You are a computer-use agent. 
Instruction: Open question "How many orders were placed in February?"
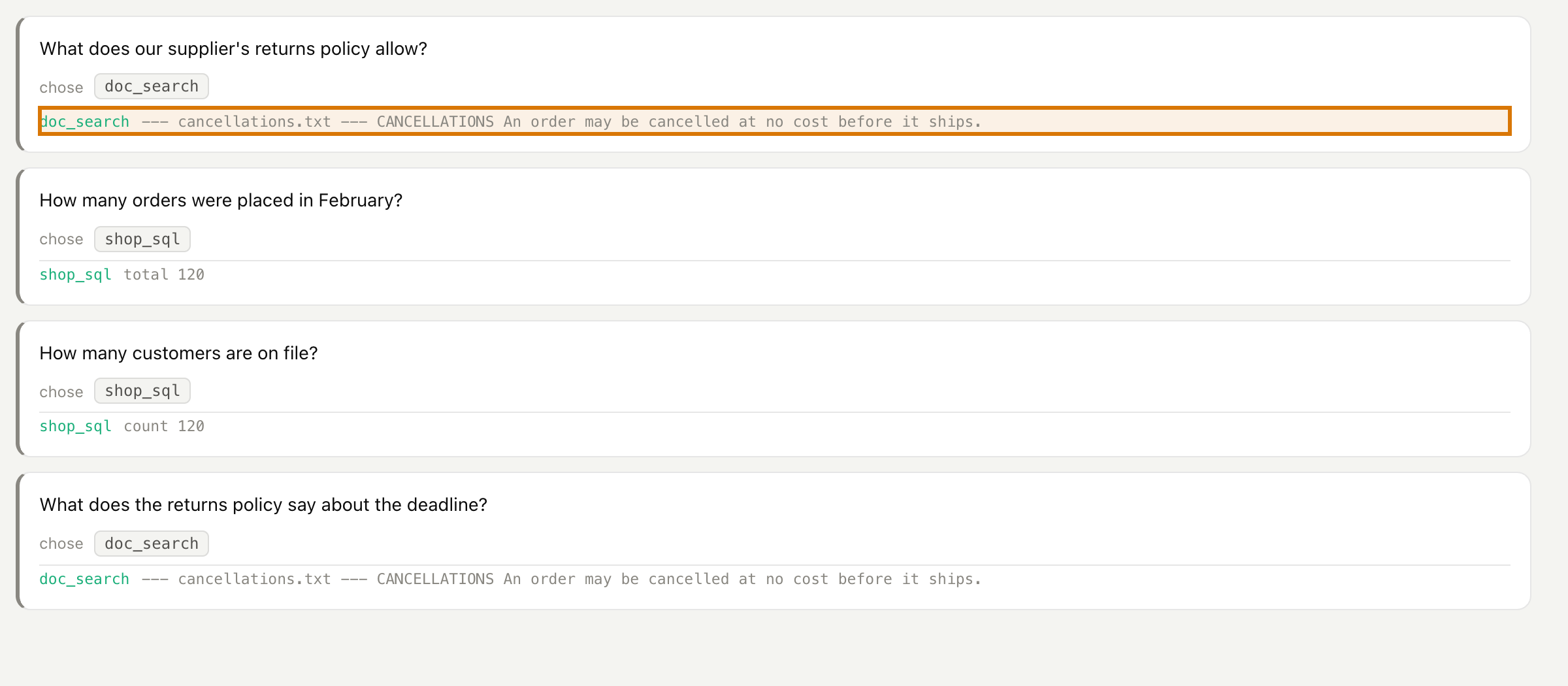[x=221, y=201]
